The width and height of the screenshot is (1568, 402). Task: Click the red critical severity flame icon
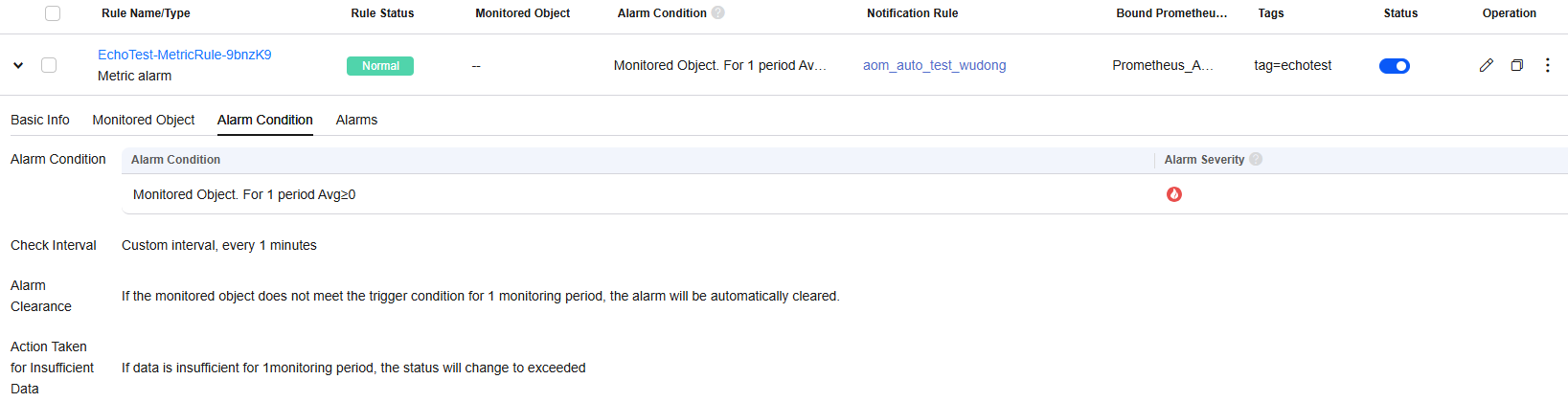tap(1173, 194)
